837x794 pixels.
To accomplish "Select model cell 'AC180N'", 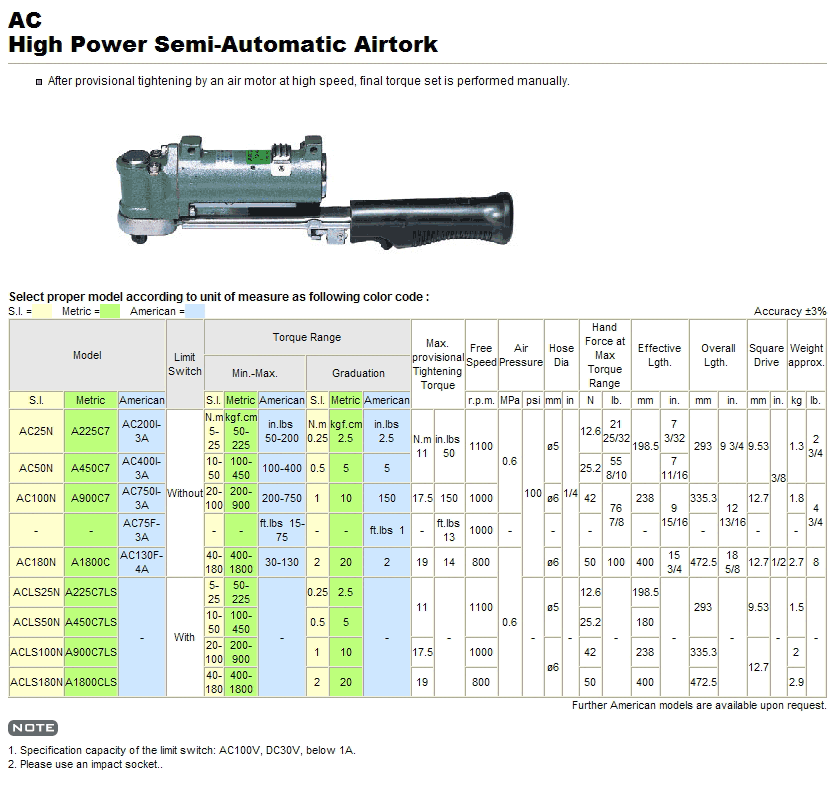I will 36,562.
